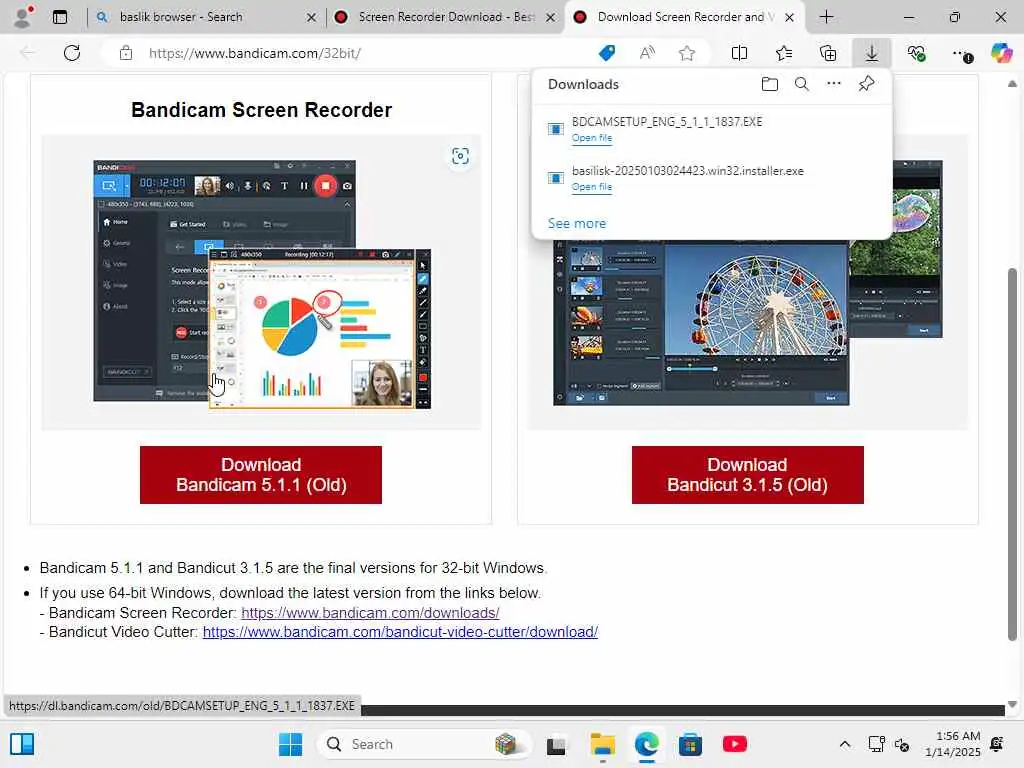Open a new browser tab

coord(826,17)
